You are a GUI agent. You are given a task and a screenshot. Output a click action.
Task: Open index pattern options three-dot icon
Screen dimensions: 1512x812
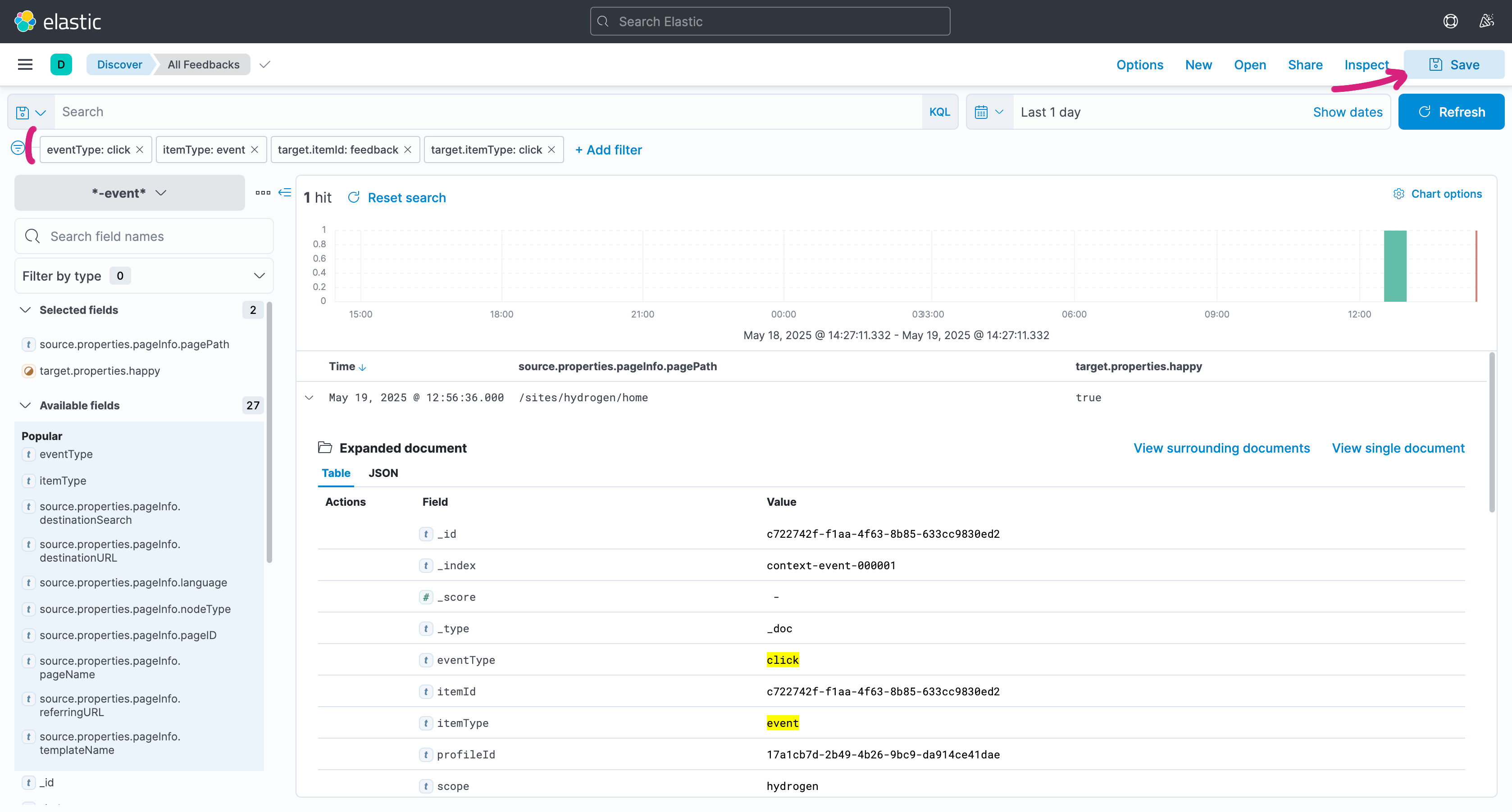tap(262, 192)
